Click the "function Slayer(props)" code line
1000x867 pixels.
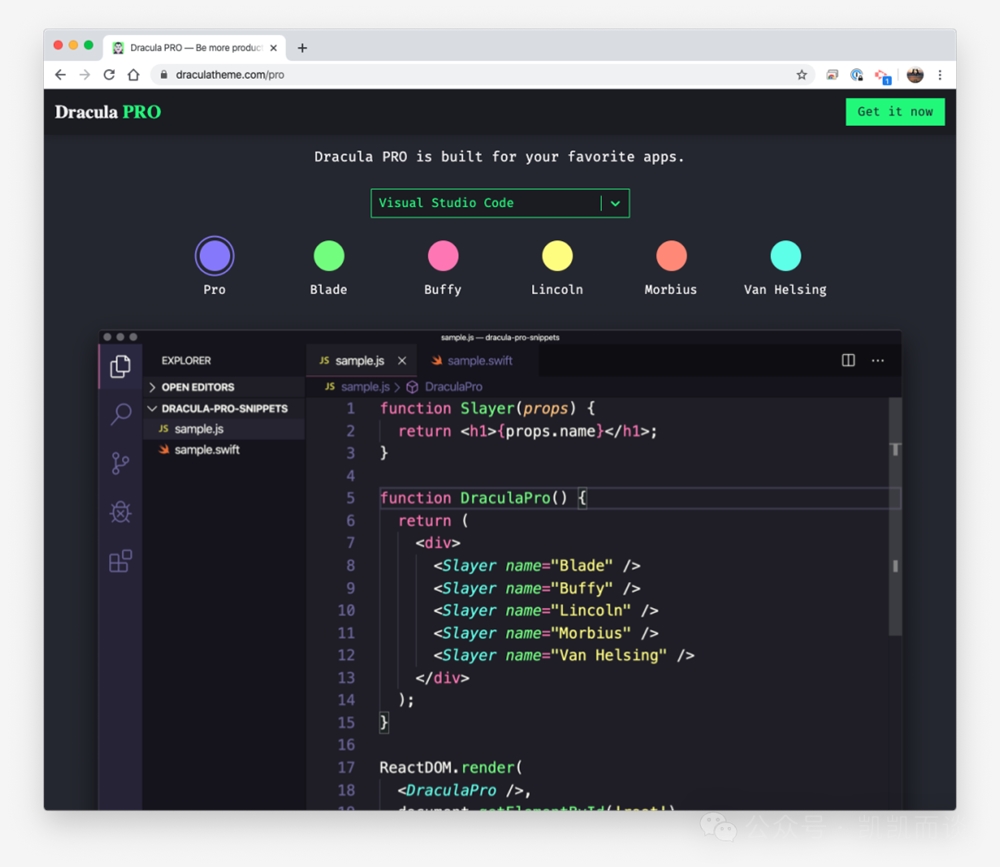click(x=487, y=408)
